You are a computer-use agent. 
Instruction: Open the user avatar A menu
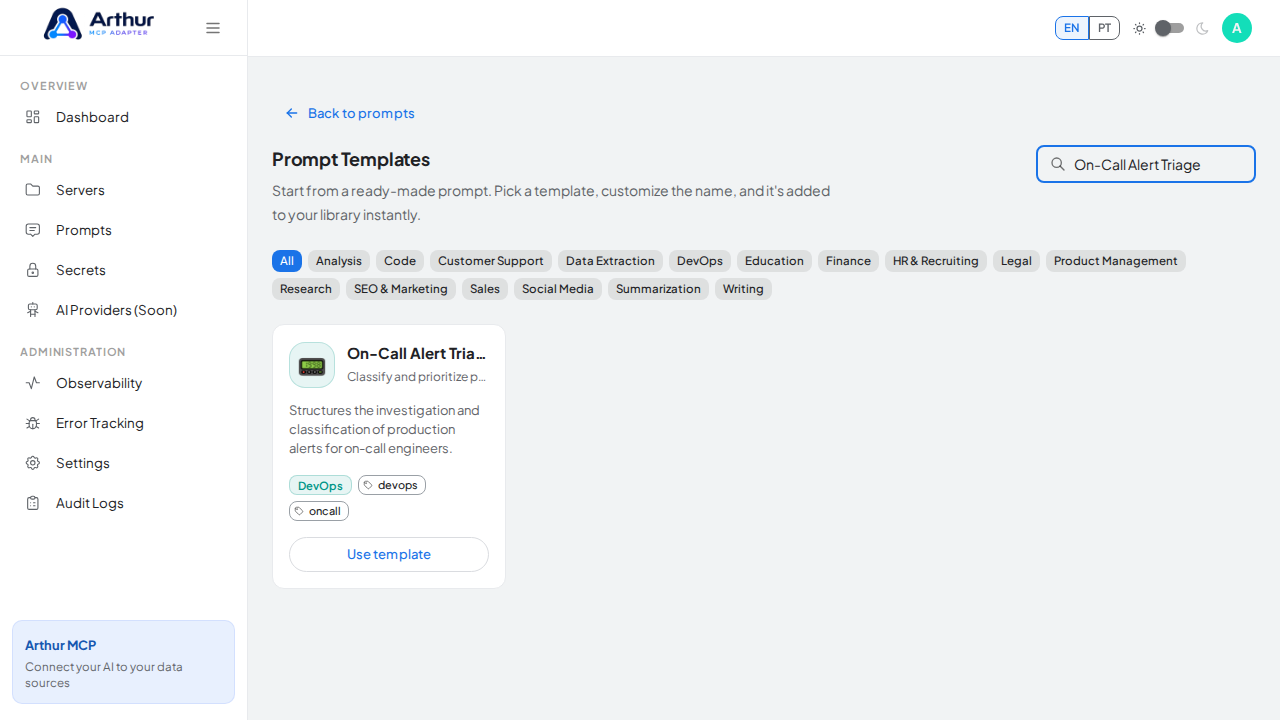coord(1237,28)
